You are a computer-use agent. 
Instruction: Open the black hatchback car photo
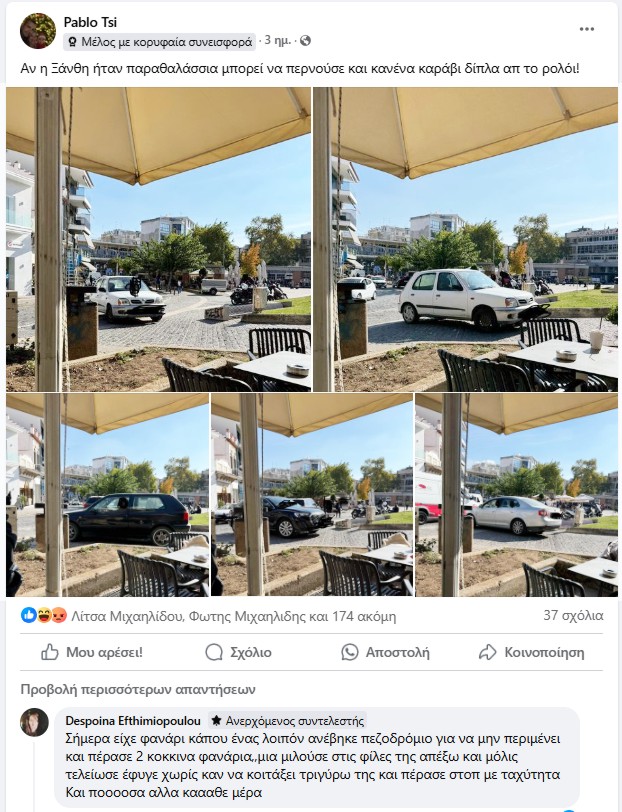coord(107,495)
